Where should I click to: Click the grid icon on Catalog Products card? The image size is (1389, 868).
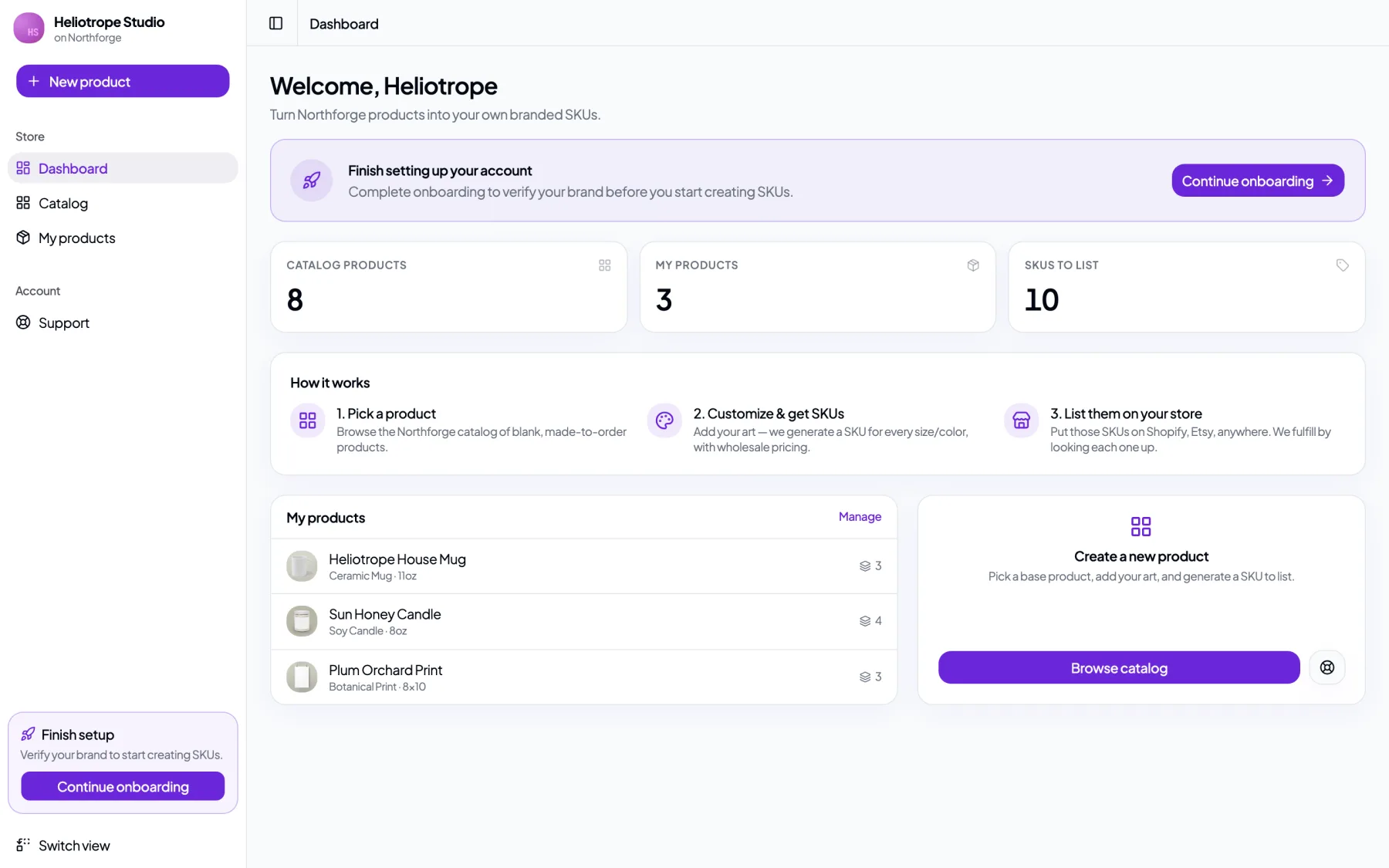605,265
